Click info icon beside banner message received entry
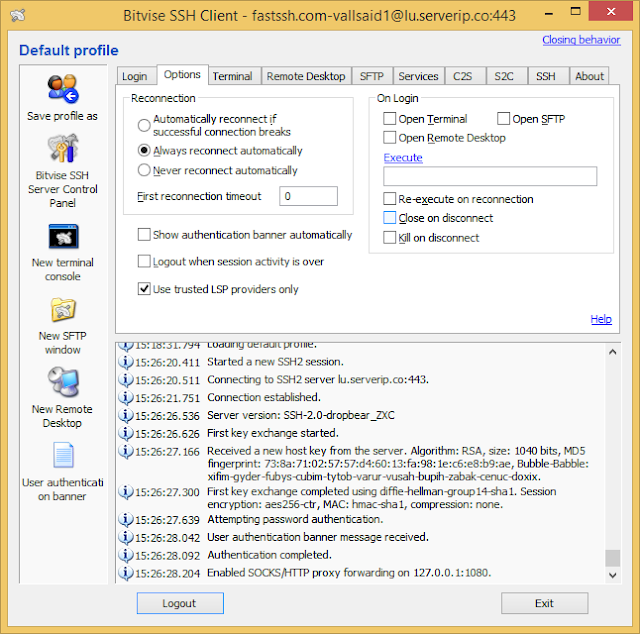This screenshot has height=634, width=640. pyautogui.click(x=125, y=537)
